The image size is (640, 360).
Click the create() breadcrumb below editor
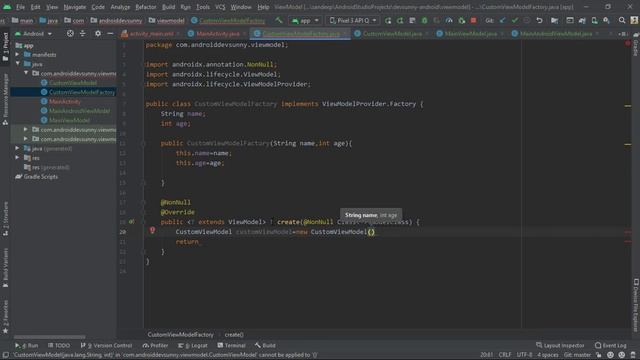(x=234, y=335)
